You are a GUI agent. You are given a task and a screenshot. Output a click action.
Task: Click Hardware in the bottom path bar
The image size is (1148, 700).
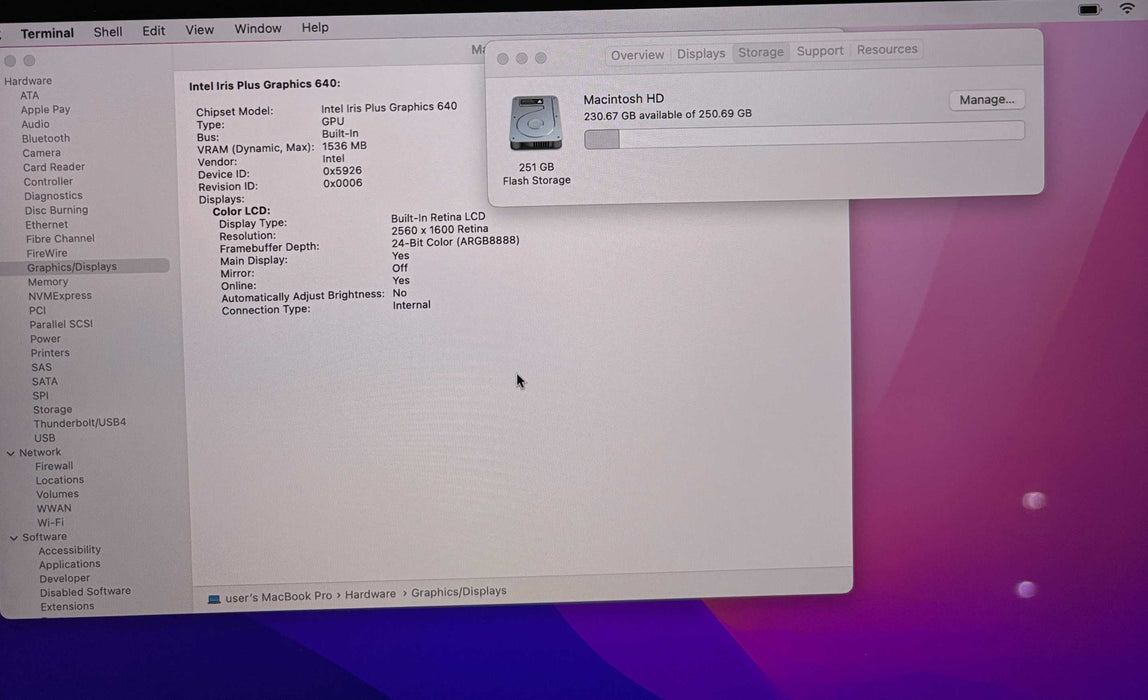coord(370,595)
